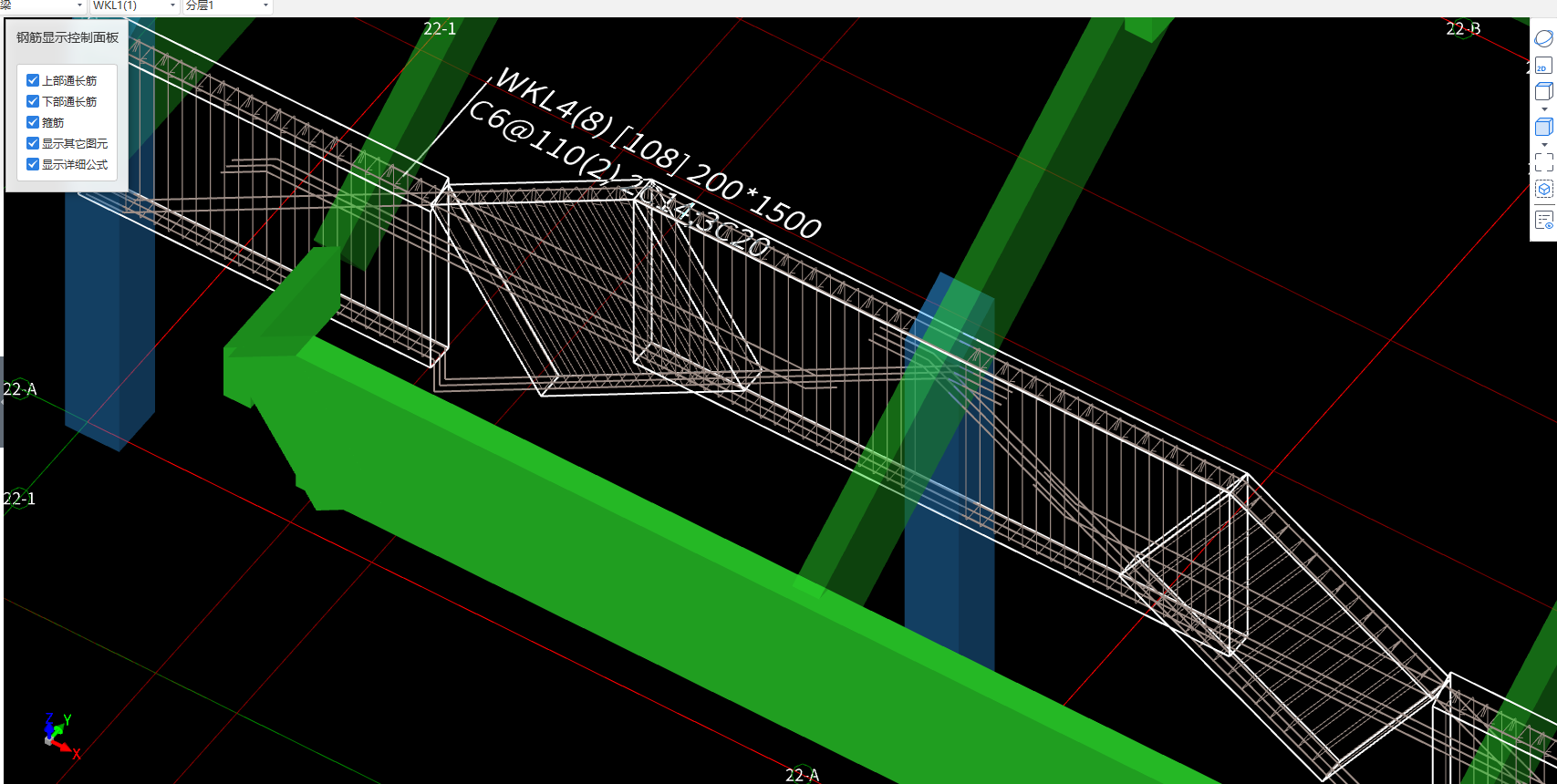Click the 钢筋显示控制面板 title
The width and height of the screenshot is (1557, 784).
67,37
